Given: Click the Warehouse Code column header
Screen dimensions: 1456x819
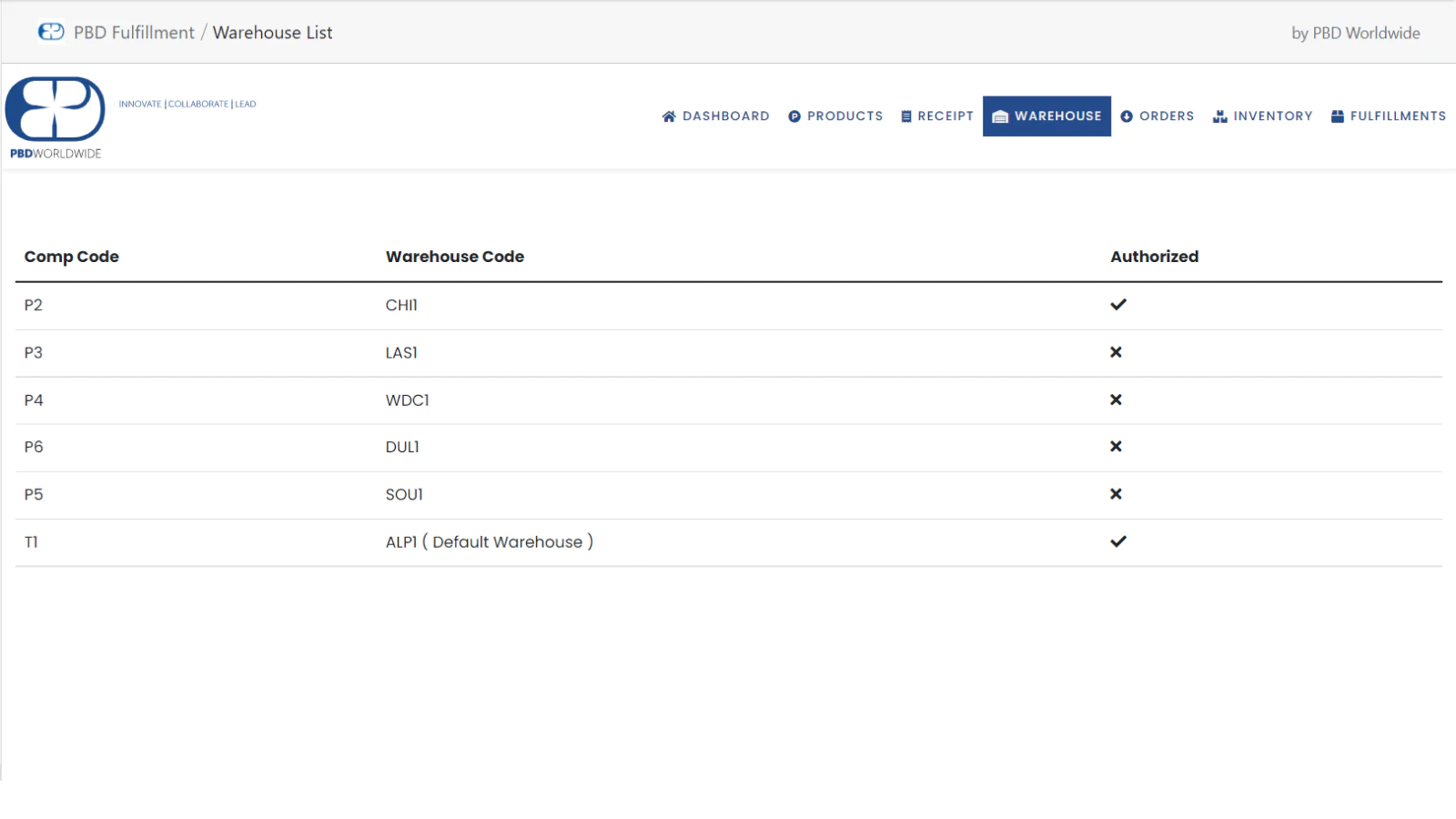Looking at the screenshot, I should click(455, 257).
